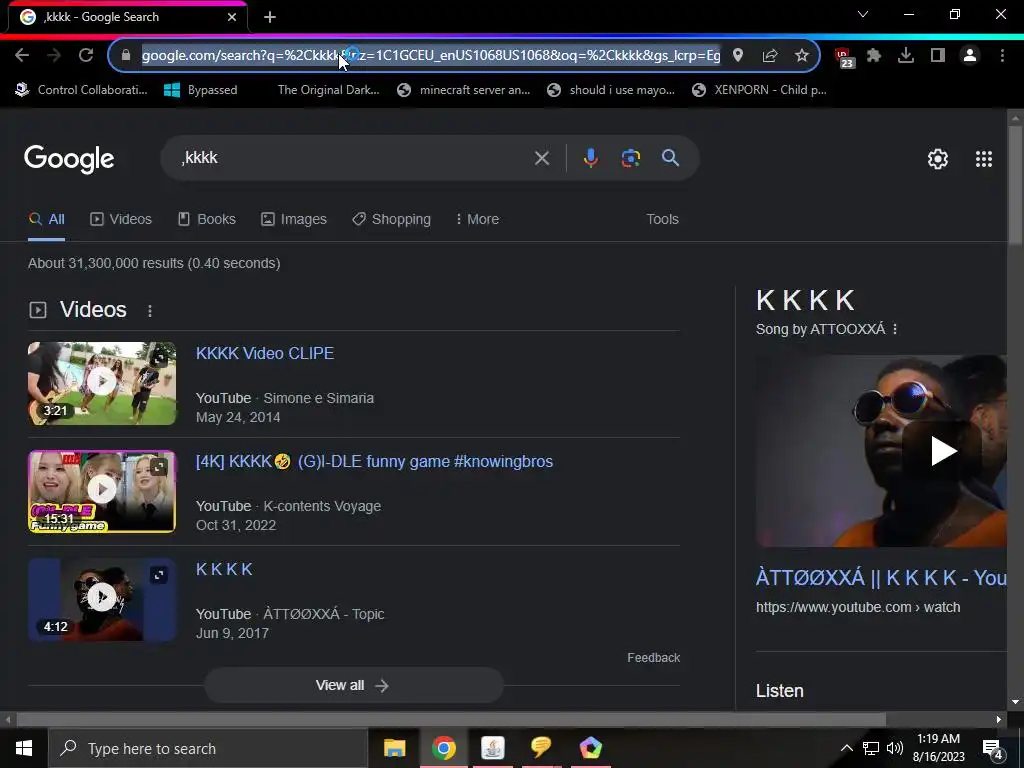Search by image with Lens icon

pos(630,158)
